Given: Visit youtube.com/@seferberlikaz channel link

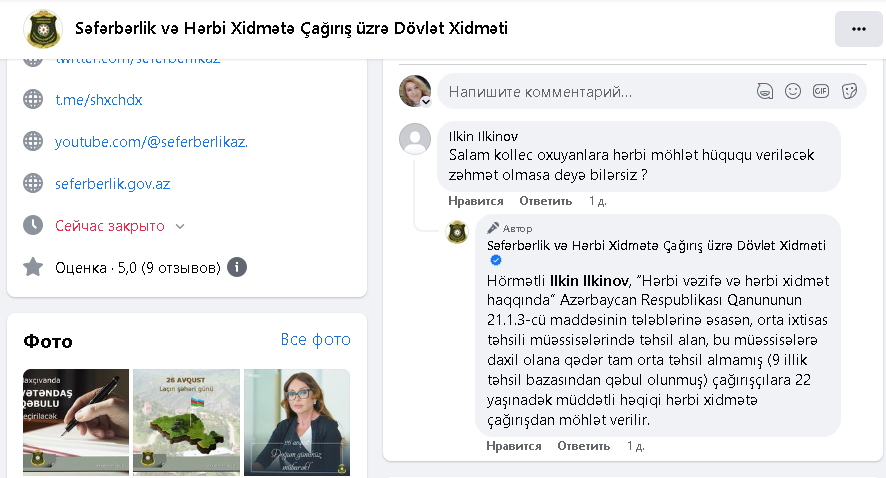Looking at the screenshot, I should tap(151, 142).
